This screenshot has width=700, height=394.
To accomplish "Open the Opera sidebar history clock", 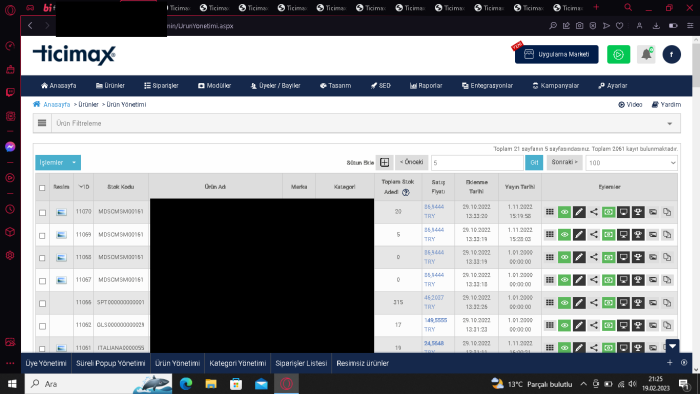I will pyautogui.click(x=10, y=209).
